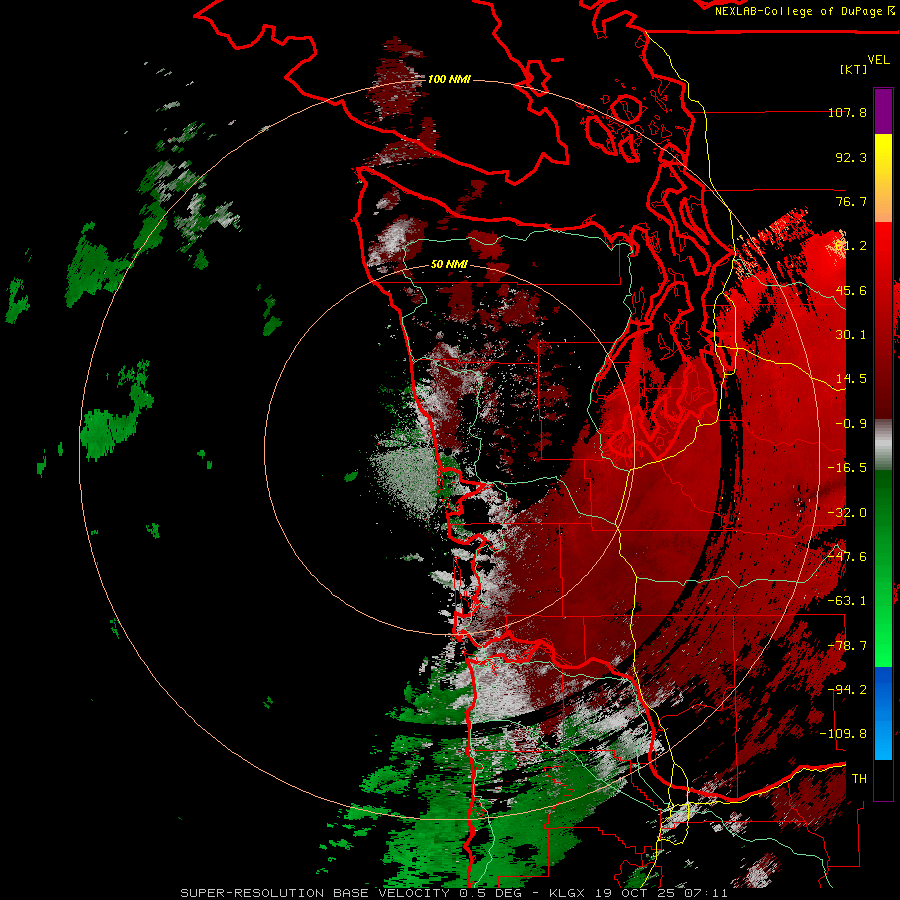Screen dimensions: 900x900
Task: Pick the black TH segment of the color bar
Action: (x=883, y=779)
